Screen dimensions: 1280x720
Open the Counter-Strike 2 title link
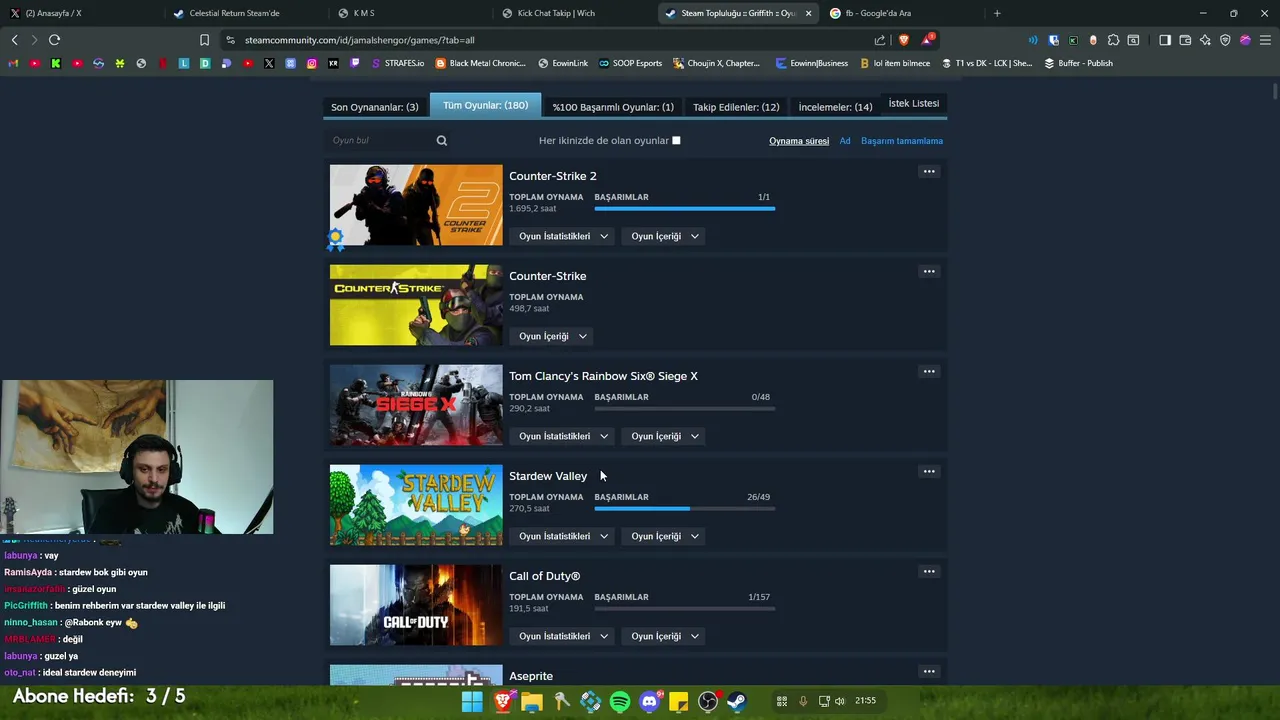pos(553,176)
